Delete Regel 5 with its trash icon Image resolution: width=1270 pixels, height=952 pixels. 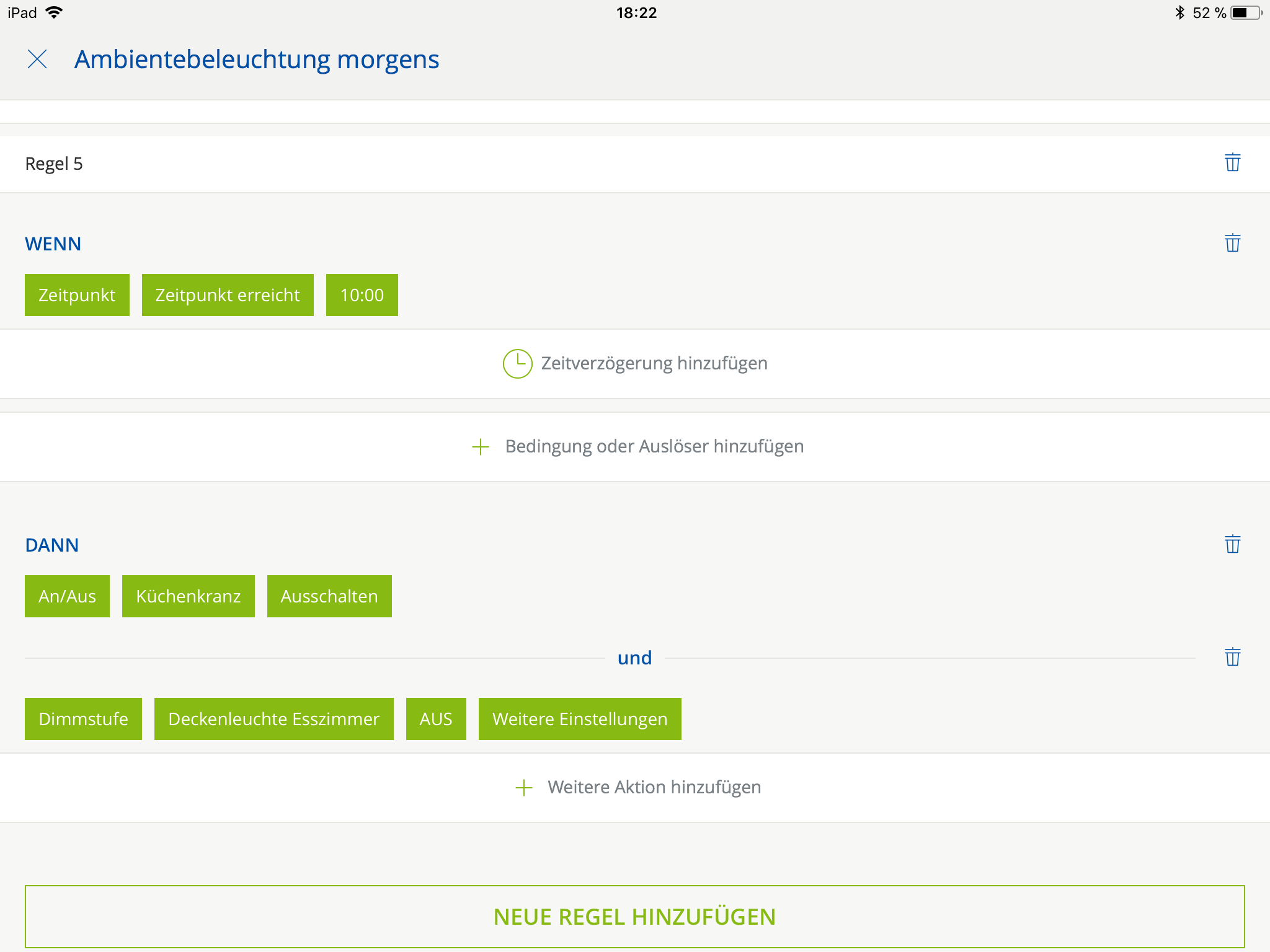click(x=1232, y=162)
